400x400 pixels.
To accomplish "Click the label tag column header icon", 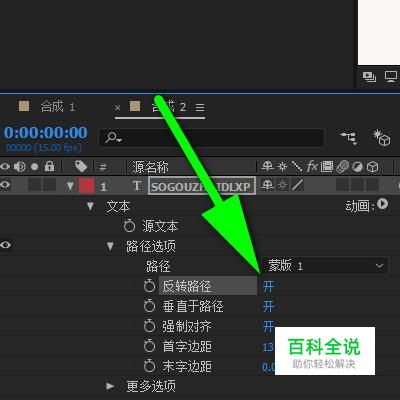I will (x=81, y=166).
